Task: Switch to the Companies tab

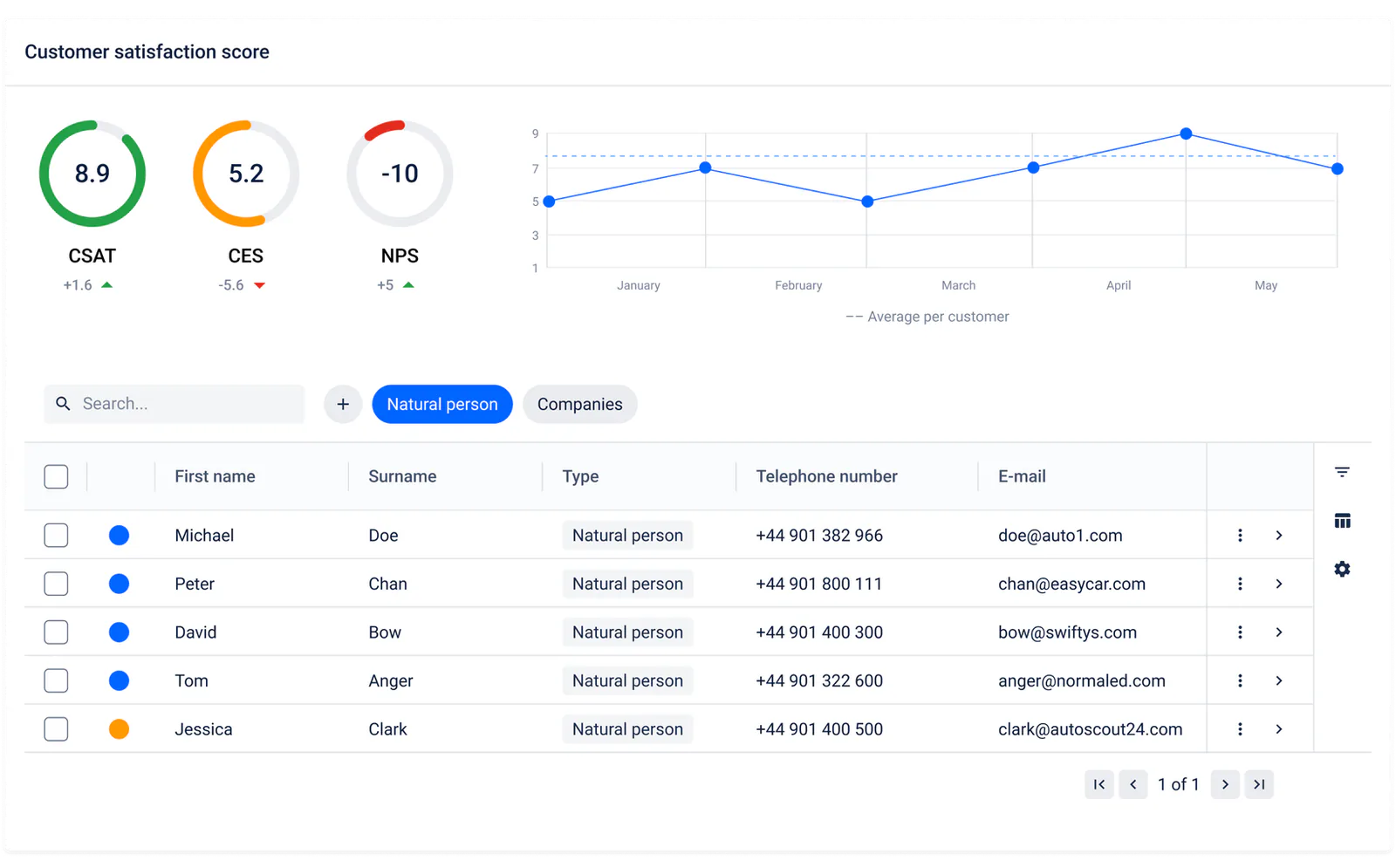Action: click(x=580, y=404)
